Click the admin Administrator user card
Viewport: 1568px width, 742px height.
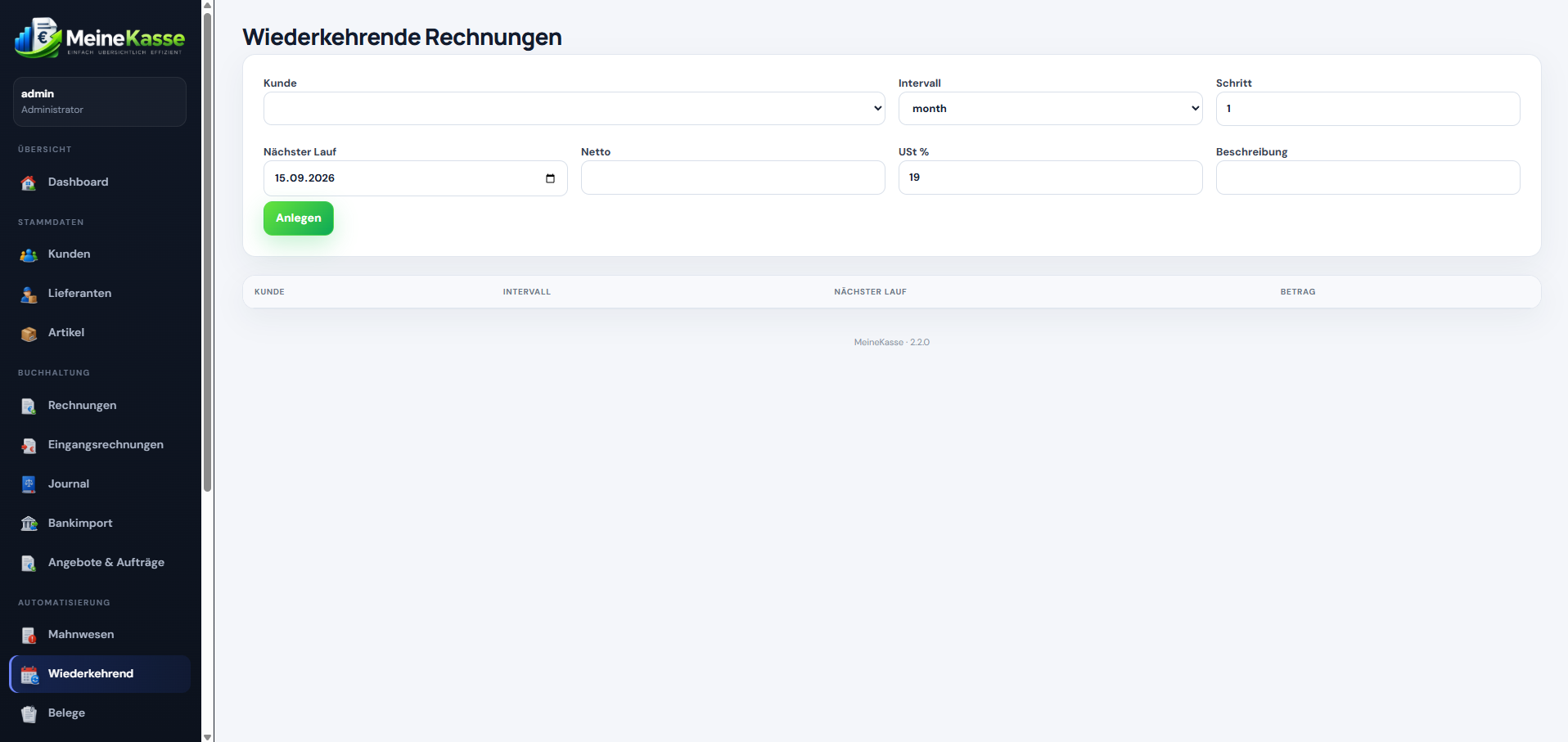(100, 101)
